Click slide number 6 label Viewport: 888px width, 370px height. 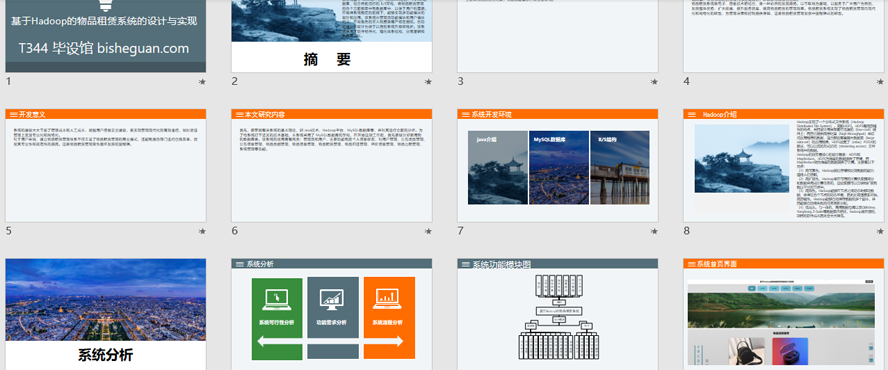point(234,231)
